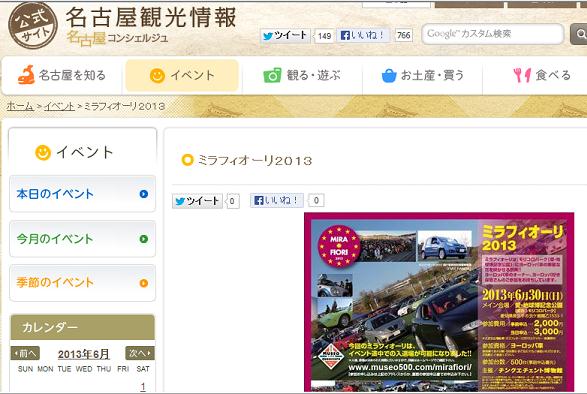Click the header ツイート button
The width and height of the screenshot is (587, 394).
coord(285,36)
